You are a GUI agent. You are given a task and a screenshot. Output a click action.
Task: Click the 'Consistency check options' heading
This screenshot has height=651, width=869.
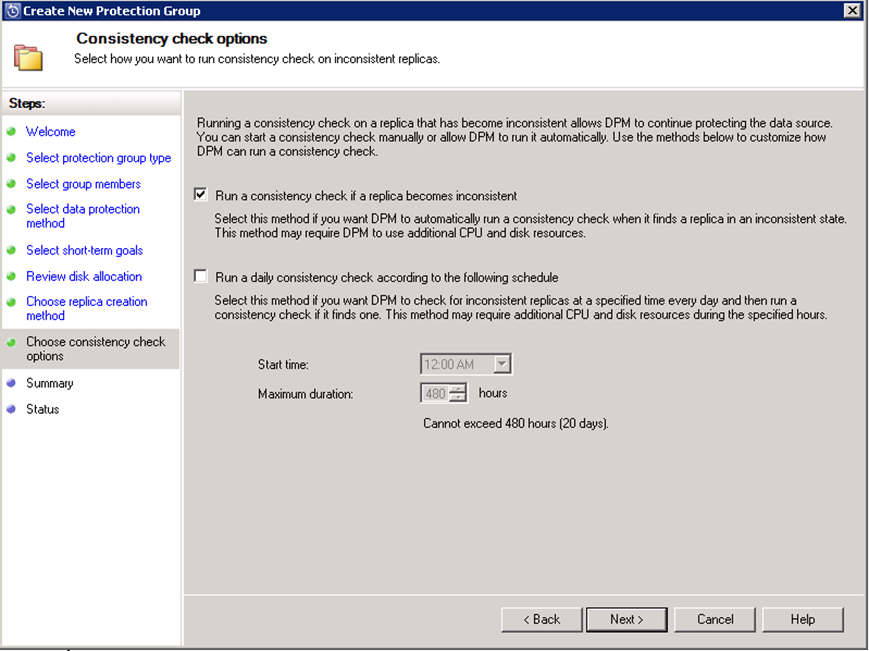pyautogui.click(x=172, y=38)
